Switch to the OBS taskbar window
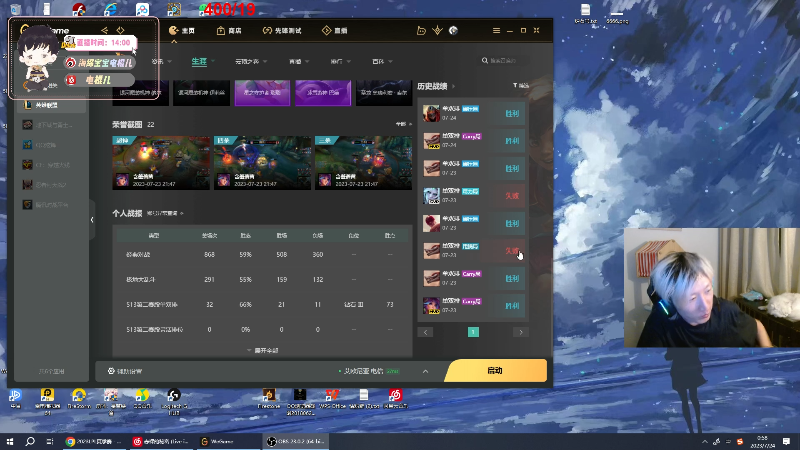800x450 pixels. (x=296, y=441)
